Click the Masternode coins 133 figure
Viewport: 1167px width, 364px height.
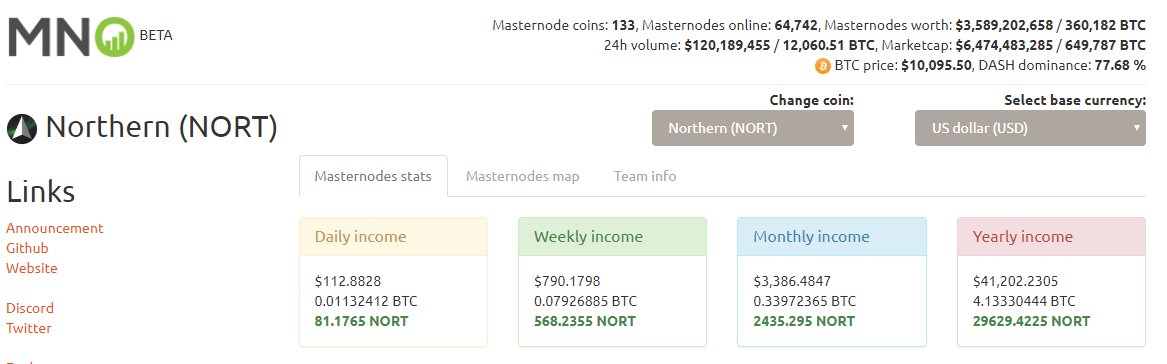pos(624,25)
